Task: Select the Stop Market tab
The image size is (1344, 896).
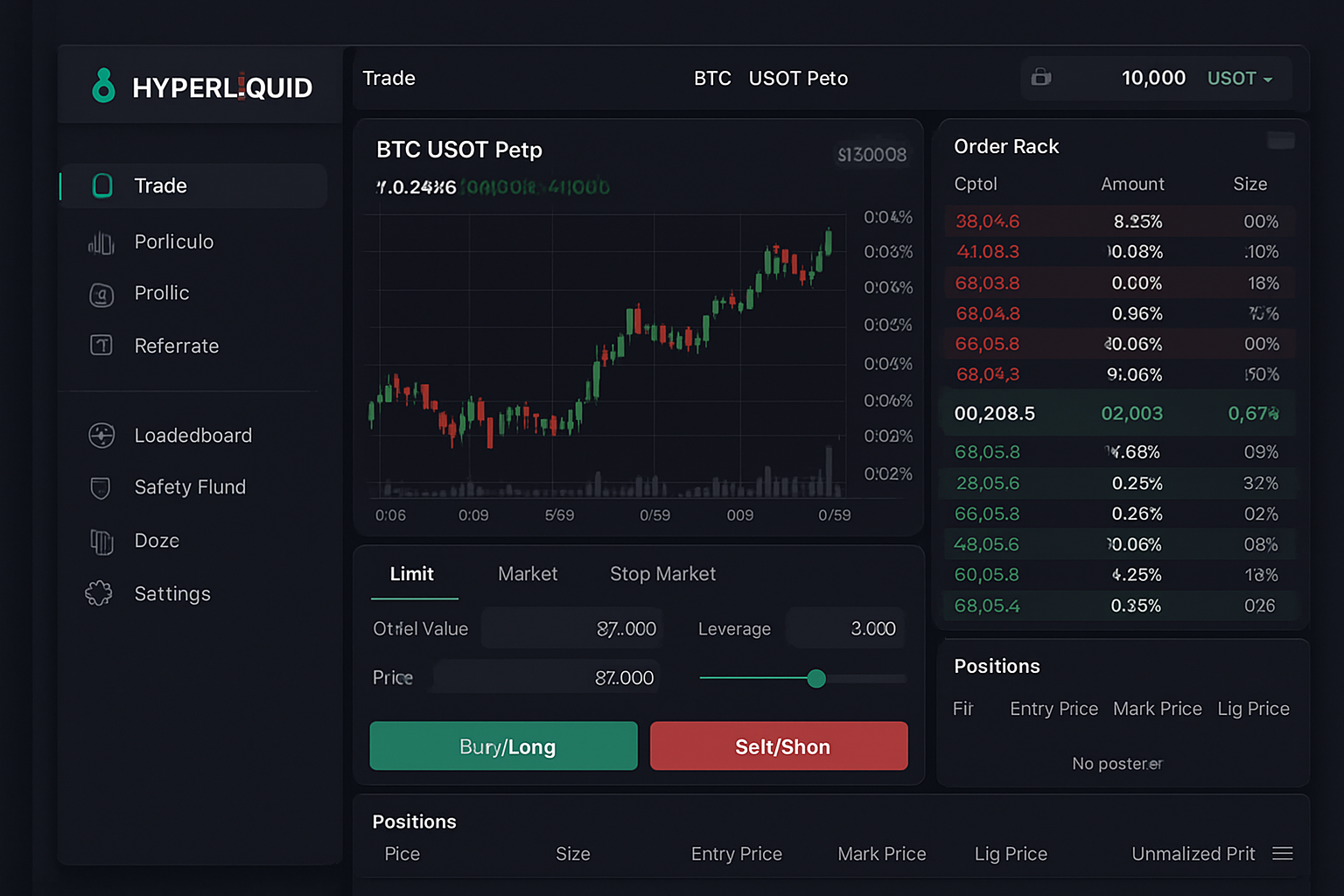Action: (662, 574)
